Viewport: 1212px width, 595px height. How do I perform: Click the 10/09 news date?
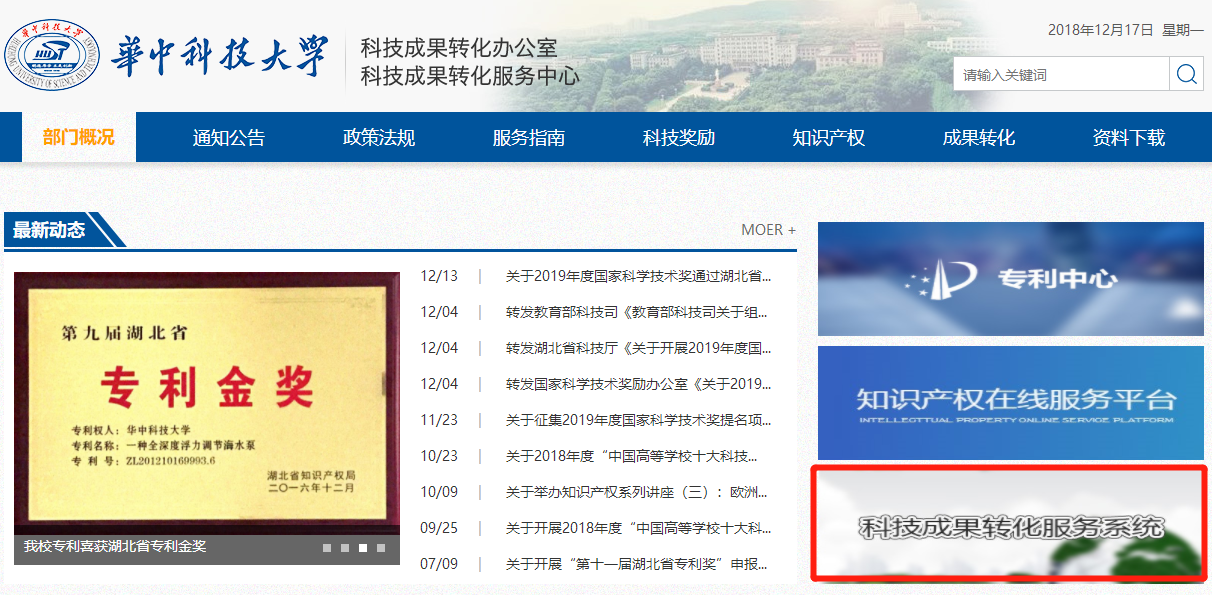[439, 492]
